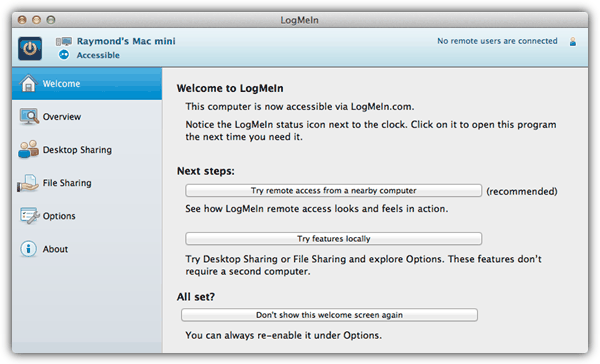The height and width of the screenshot is (364, 600).
Task: Click the computer monitor icon beside Raymond's Mac mini
Action: pyautogui.click(x=64, y=41)
